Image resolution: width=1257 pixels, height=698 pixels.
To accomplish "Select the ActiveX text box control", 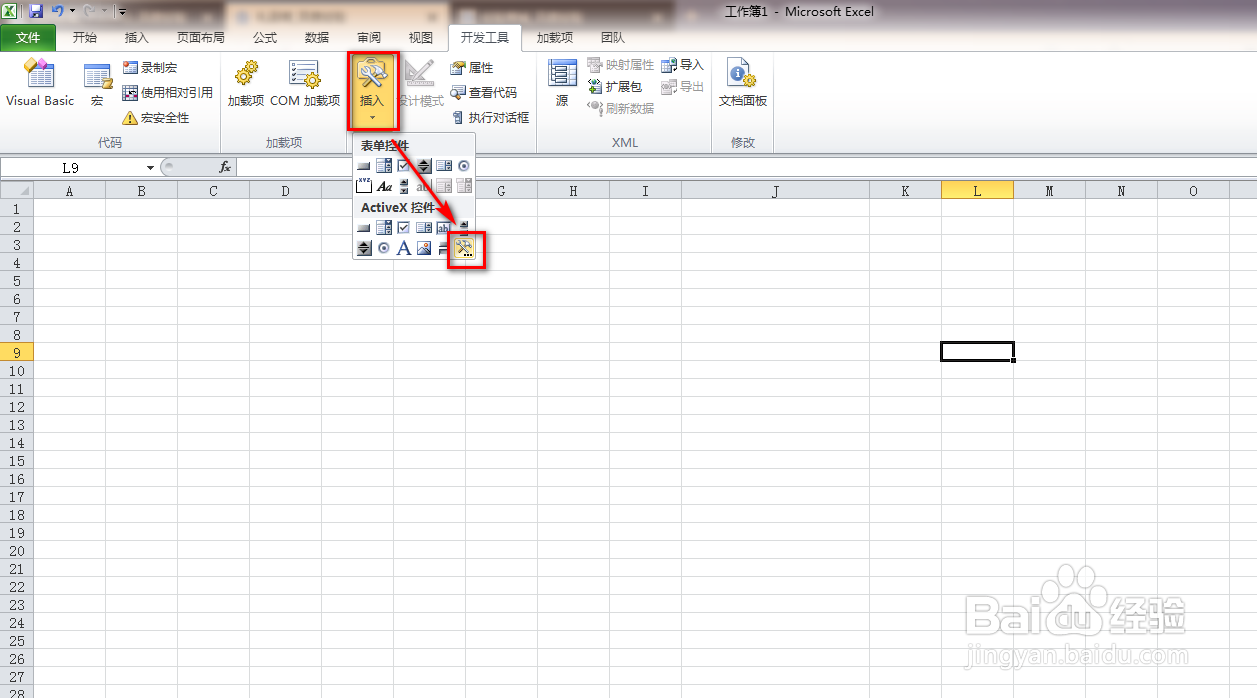I will (444, 228).
